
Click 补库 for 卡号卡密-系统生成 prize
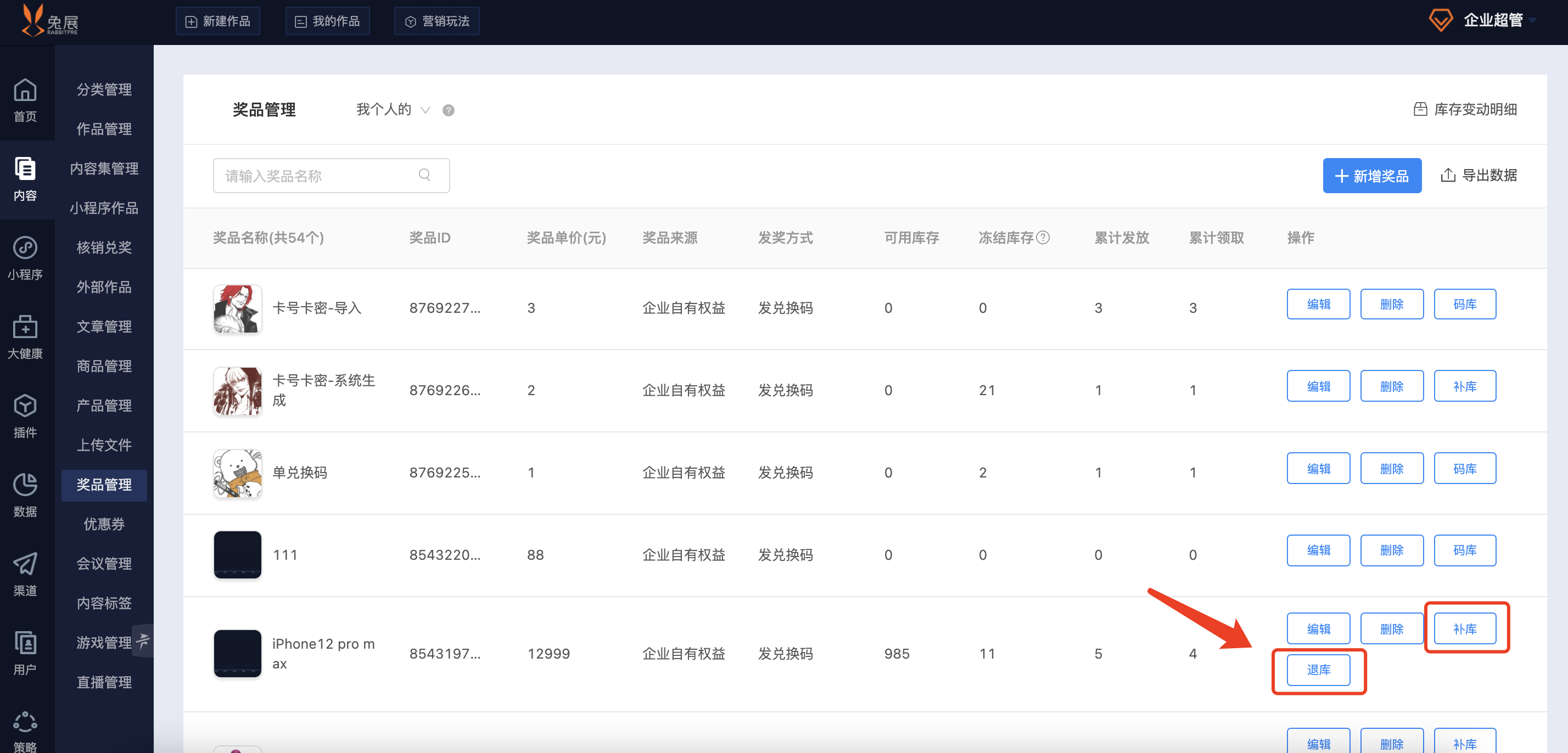[1465, 386]
